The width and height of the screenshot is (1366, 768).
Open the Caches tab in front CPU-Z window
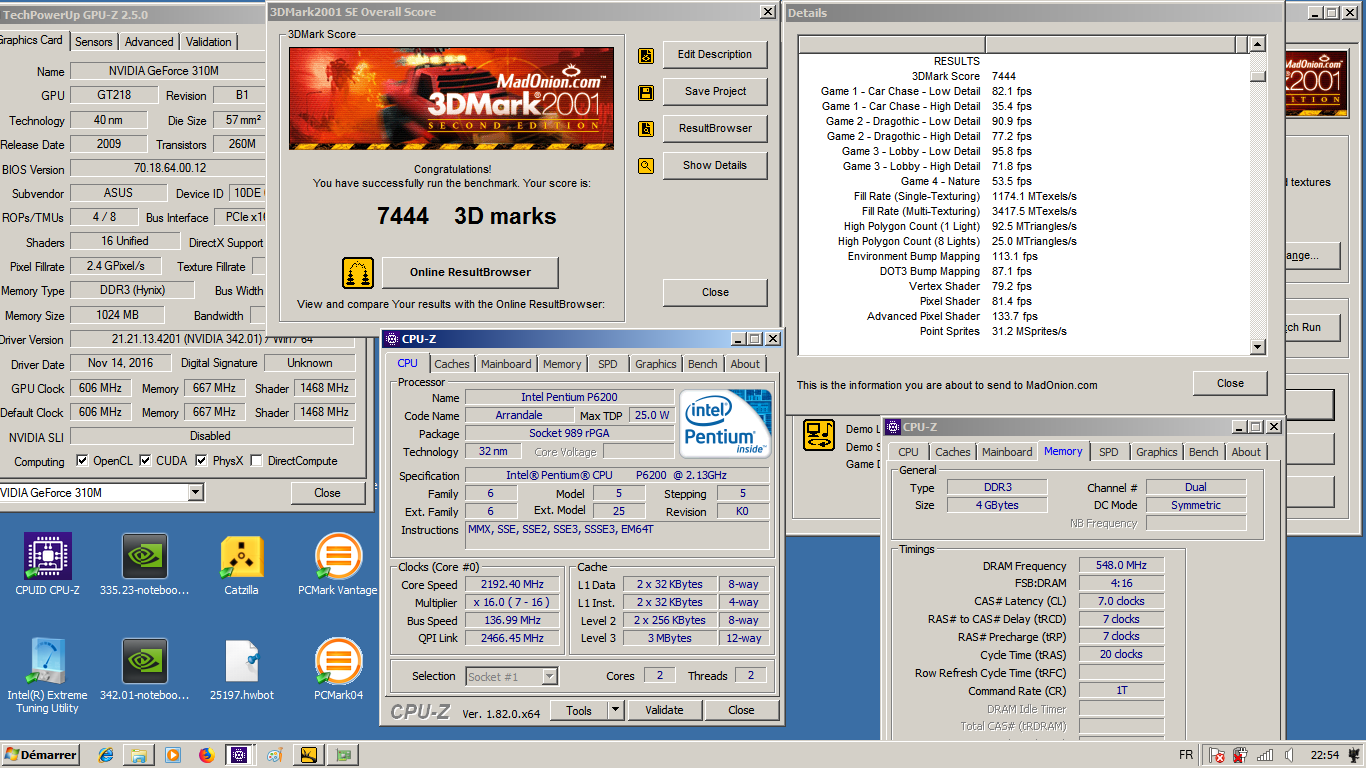click(x=452, y=364)
